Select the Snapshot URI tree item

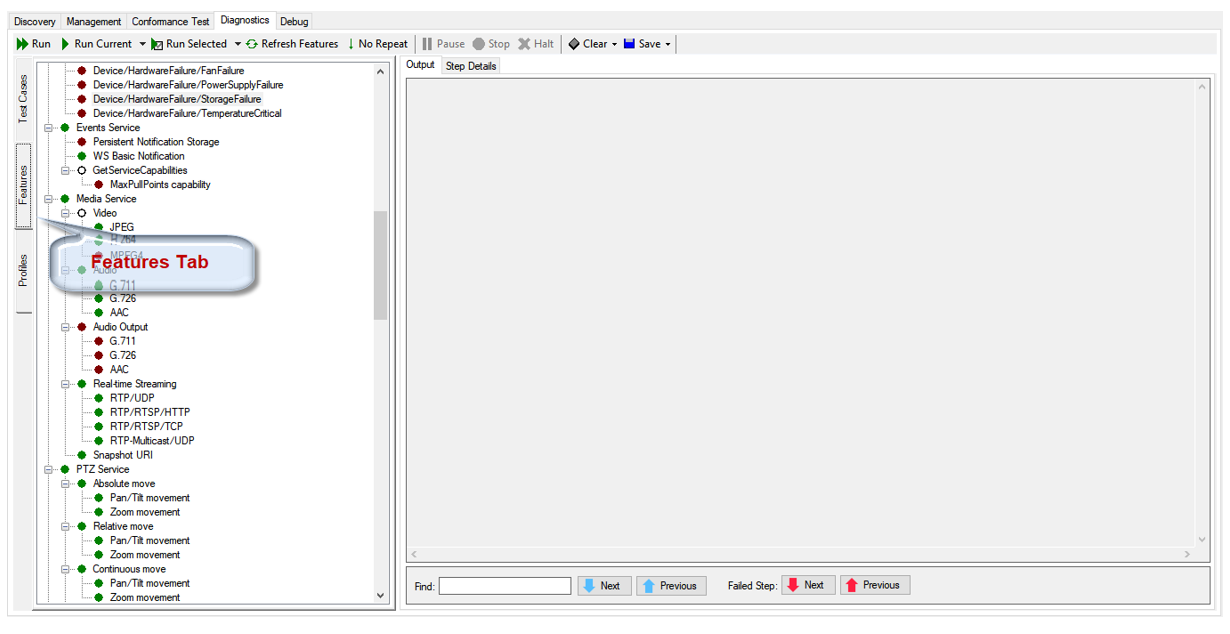tap(122, 455)
